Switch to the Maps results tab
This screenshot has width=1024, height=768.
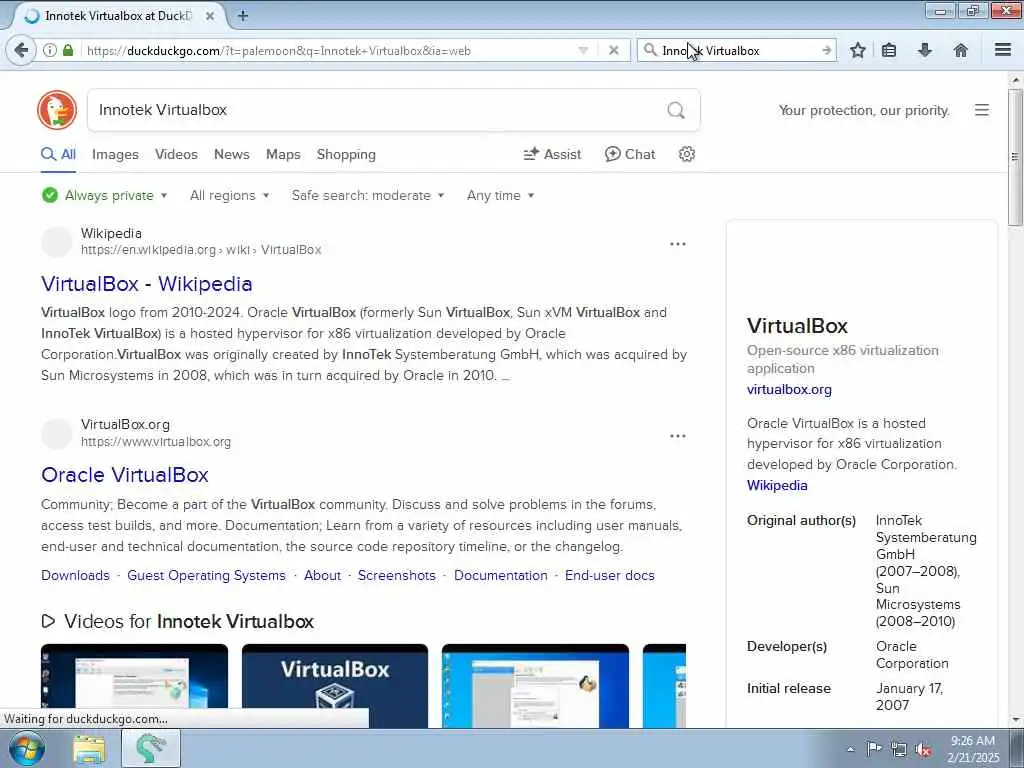point(283,154)
